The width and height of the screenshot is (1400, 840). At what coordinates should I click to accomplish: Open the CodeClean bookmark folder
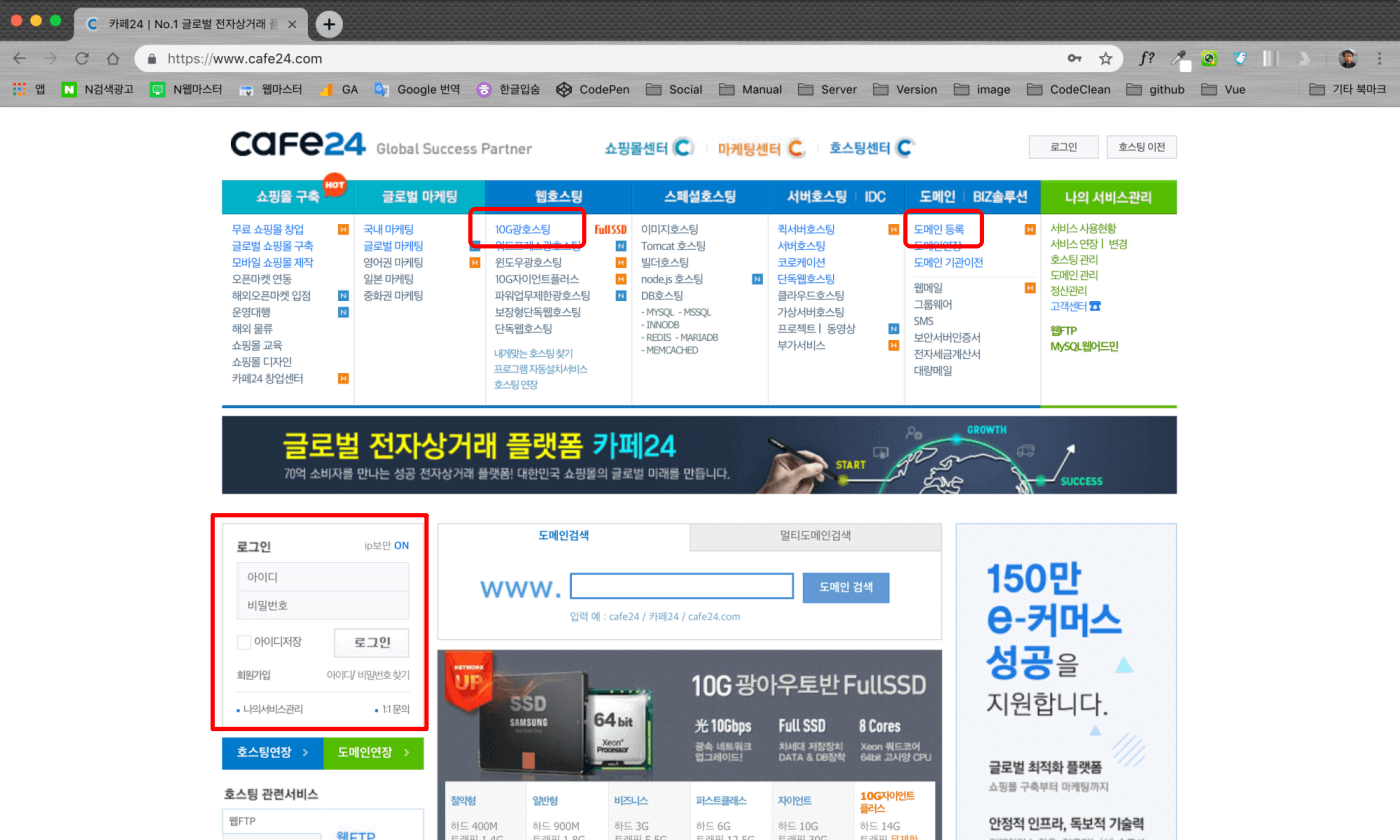pyautogui.click(x=1068, y=89)
